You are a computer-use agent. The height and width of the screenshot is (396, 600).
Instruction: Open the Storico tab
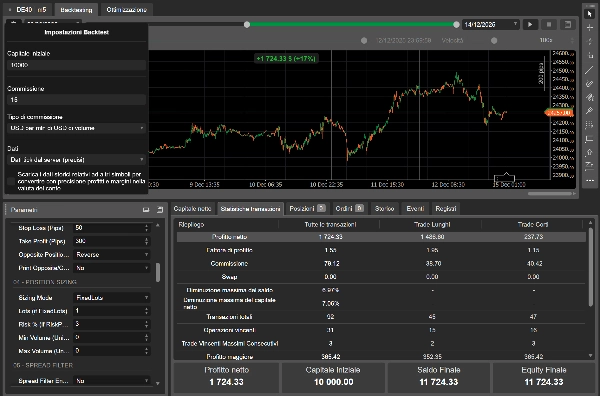385,209
